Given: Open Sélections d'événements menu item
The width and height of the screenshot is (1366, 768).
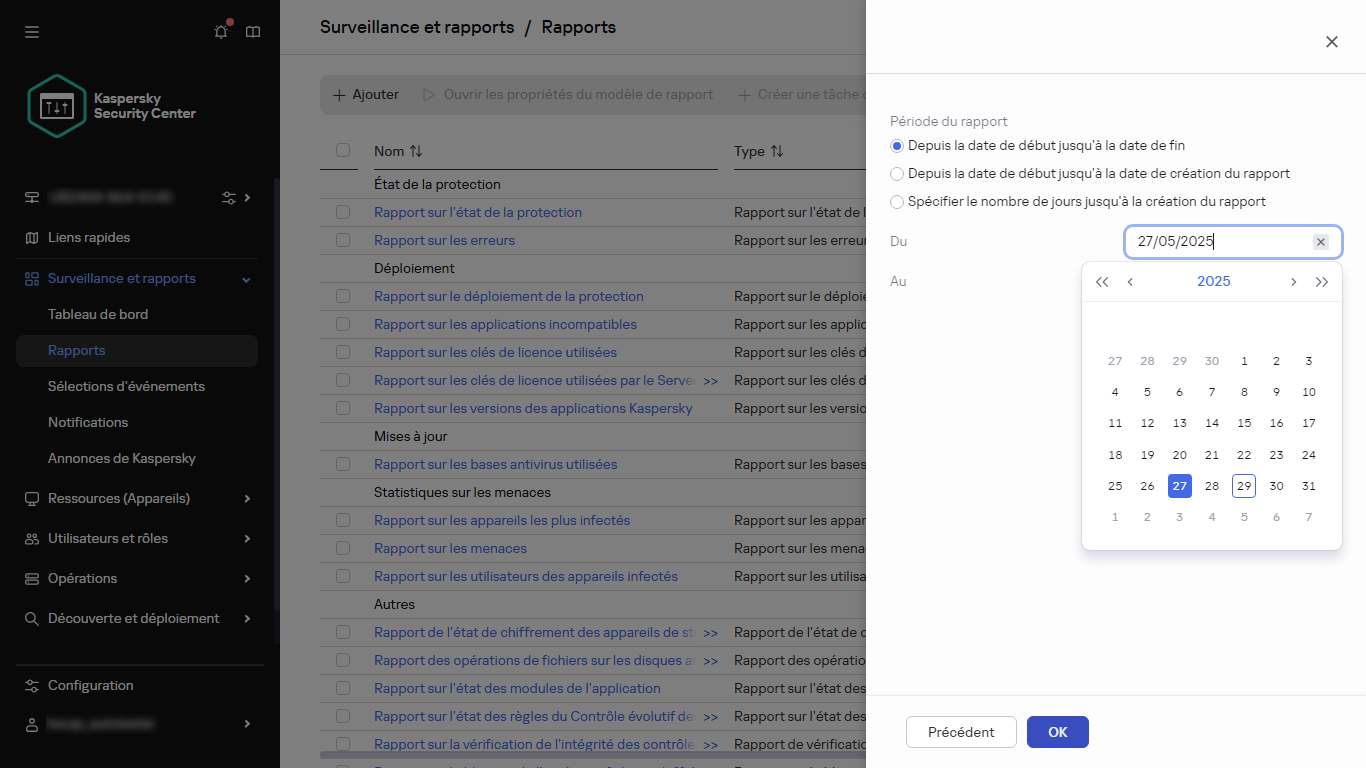Looking at the screenshot, I should [x=126, y=386].
